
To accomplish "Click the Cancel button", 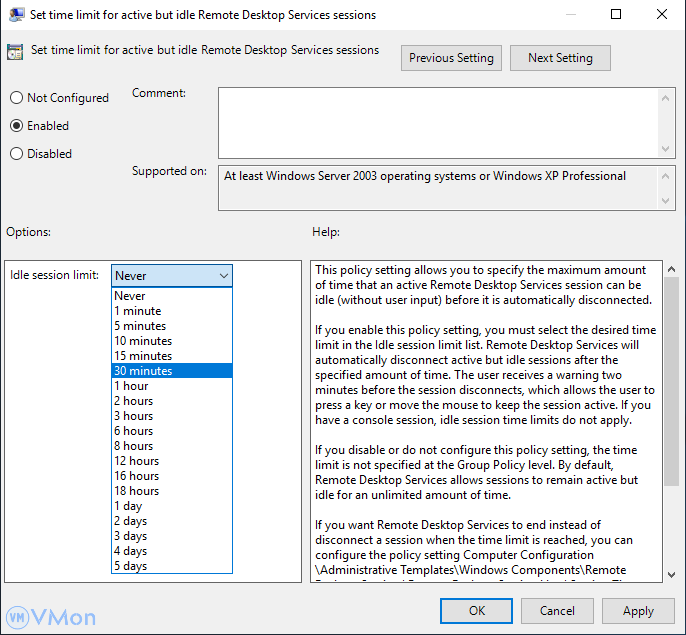I will [x=557, y=610].
